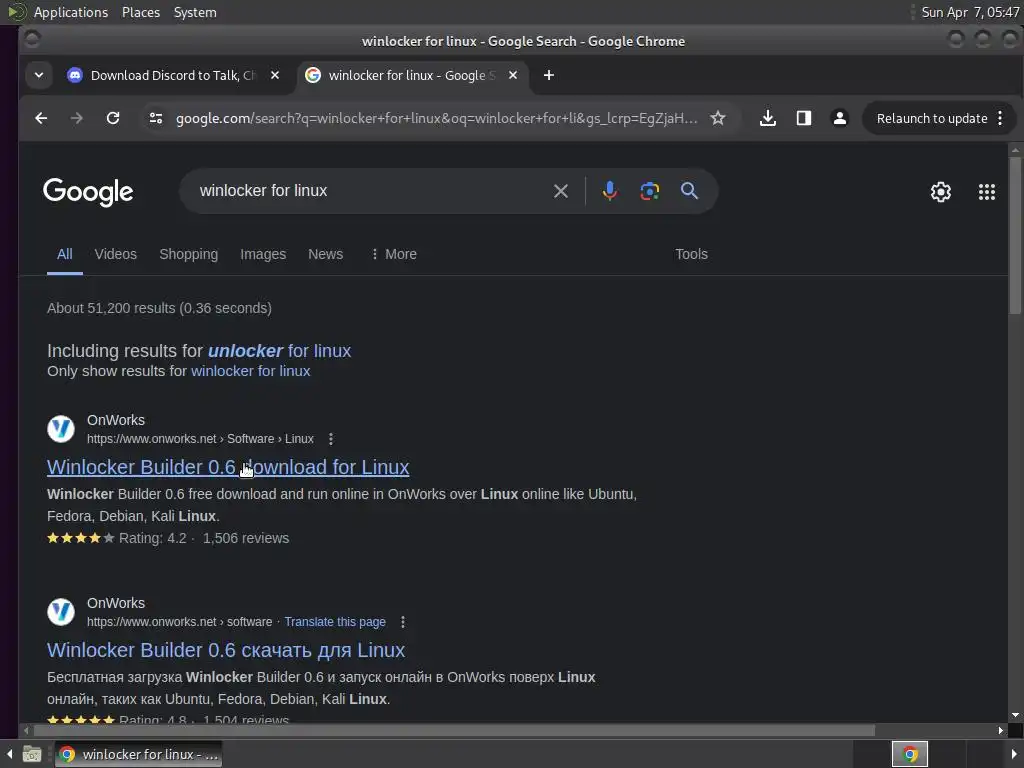The height and width of the screenshot is (768, 1024).
Task: Expand the More search filters menu
Action: (x=394, y=254)
